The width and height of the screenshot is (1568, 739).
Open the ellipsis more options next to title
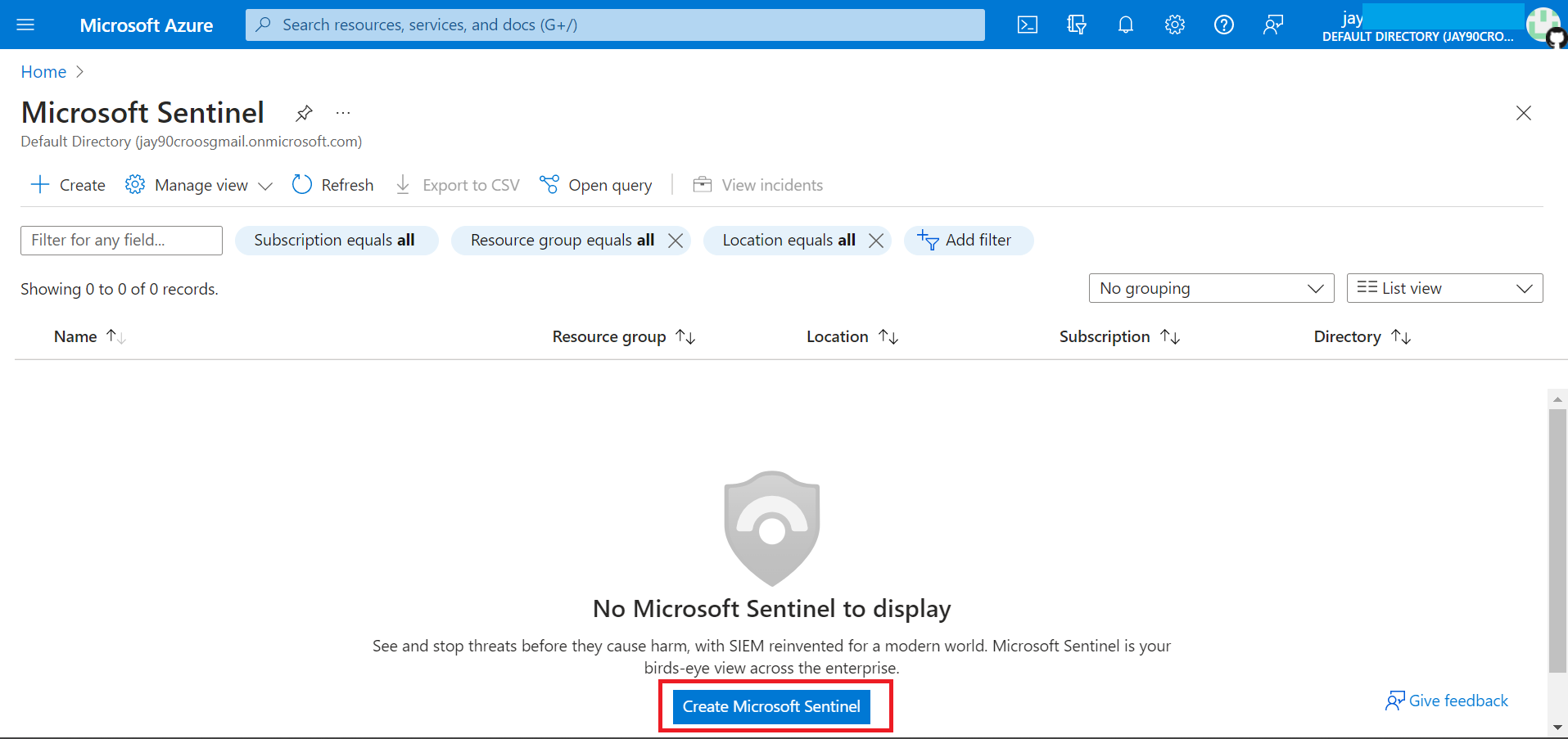click(x=343, y=112)
